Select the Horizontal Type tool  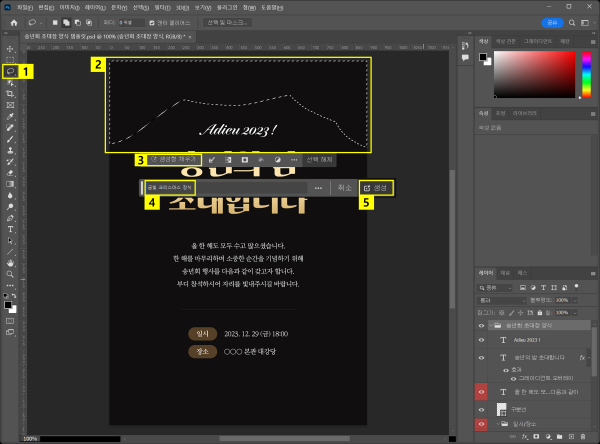click(11, 228)
